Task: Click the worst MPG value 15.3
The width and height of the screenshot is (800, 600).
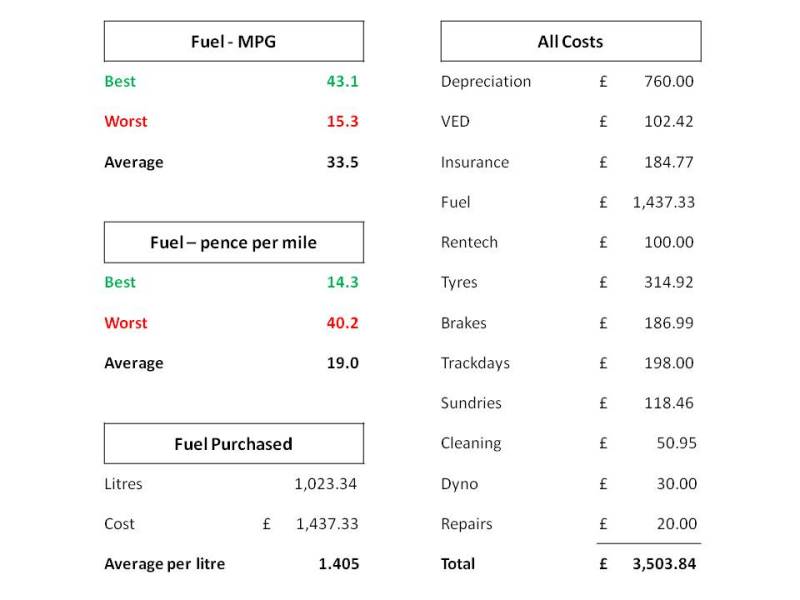Action: (x=342, y=121)
